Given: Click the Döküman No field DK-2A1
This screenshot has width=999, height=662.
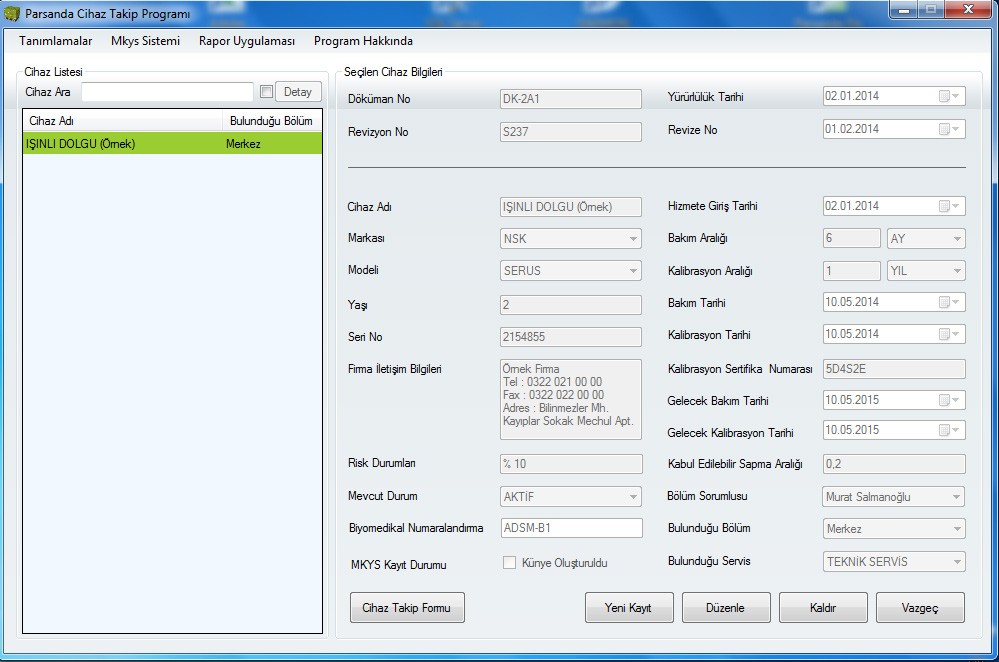Looking at the screenshot, I should tap(571, 99).
